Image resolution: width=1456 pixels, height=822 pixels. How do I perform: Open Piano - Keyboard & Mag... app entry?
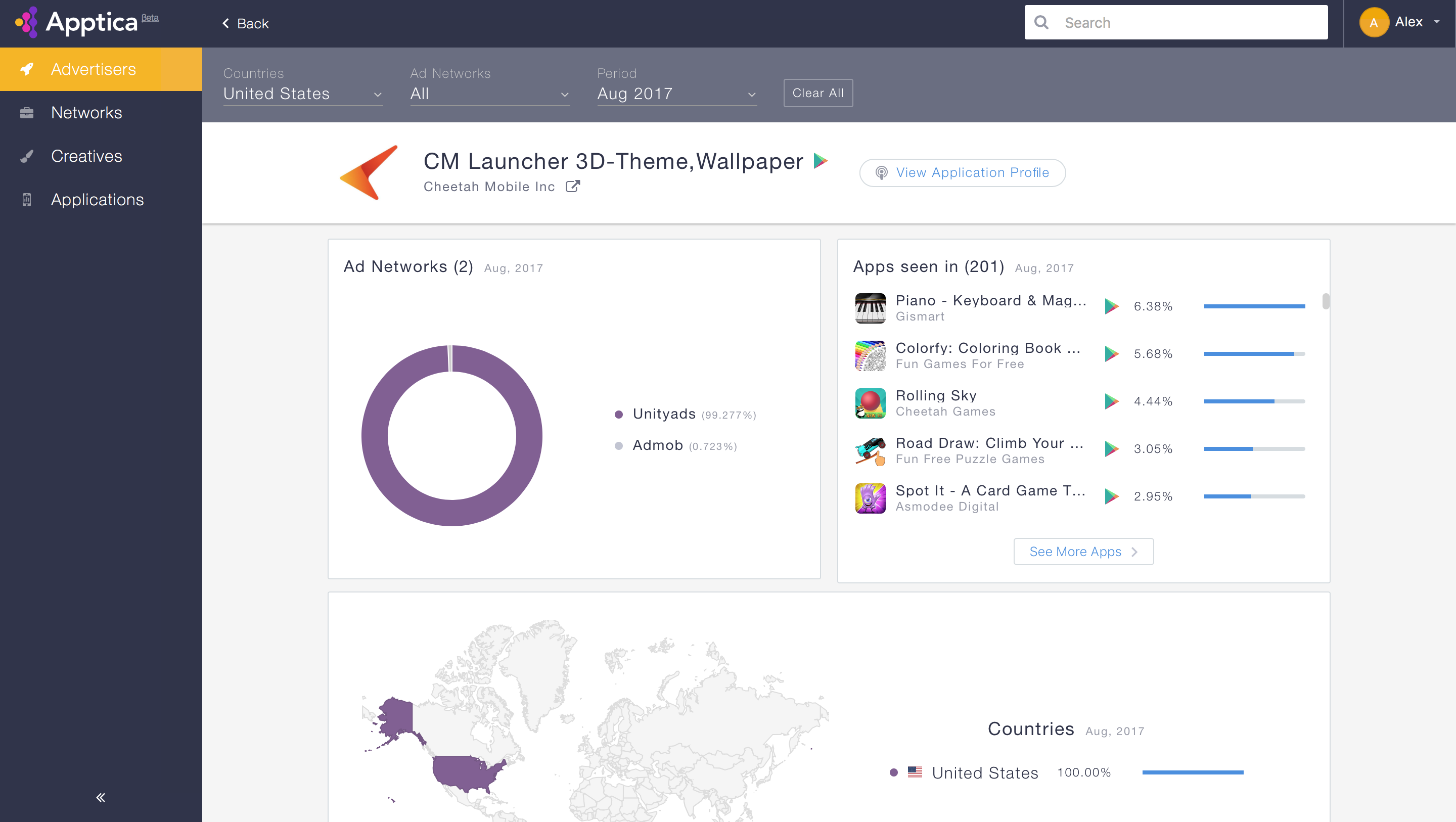991,301
